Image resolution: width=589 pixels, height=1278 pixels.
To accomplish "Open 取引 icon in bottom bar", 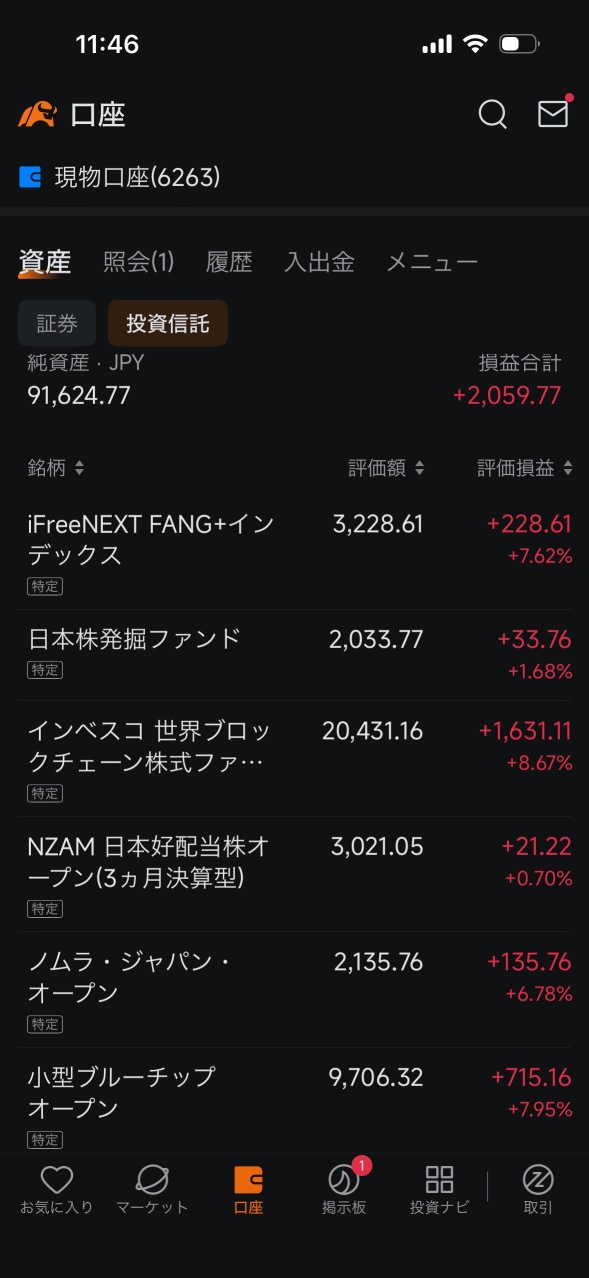I will pos(538,1190).
